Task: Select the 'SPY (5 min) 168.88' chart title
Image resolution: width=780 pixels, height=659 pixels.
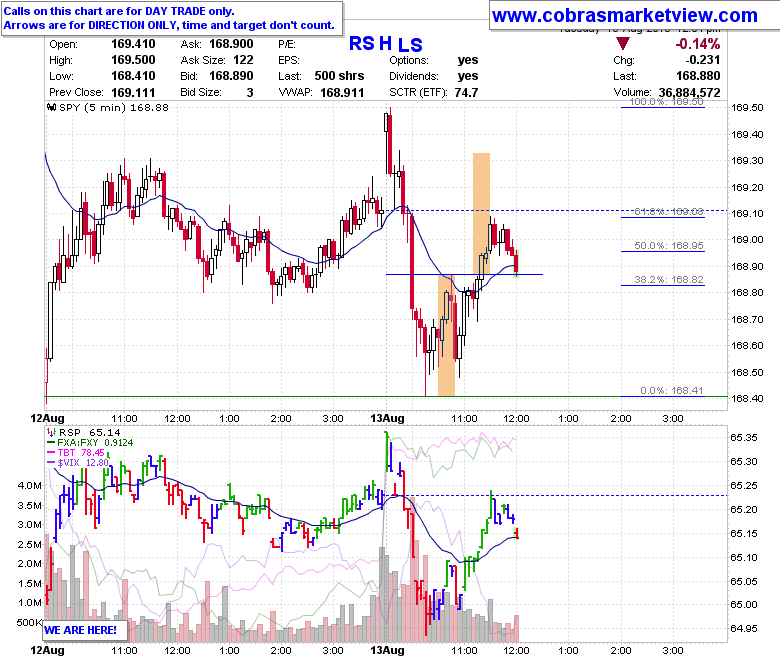Action: [114, 107]
